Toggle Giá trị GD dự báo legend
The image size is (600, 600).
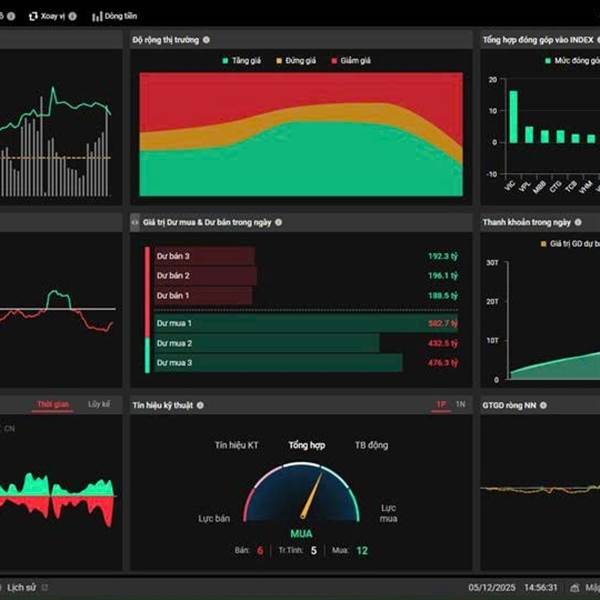pos(570,244)
